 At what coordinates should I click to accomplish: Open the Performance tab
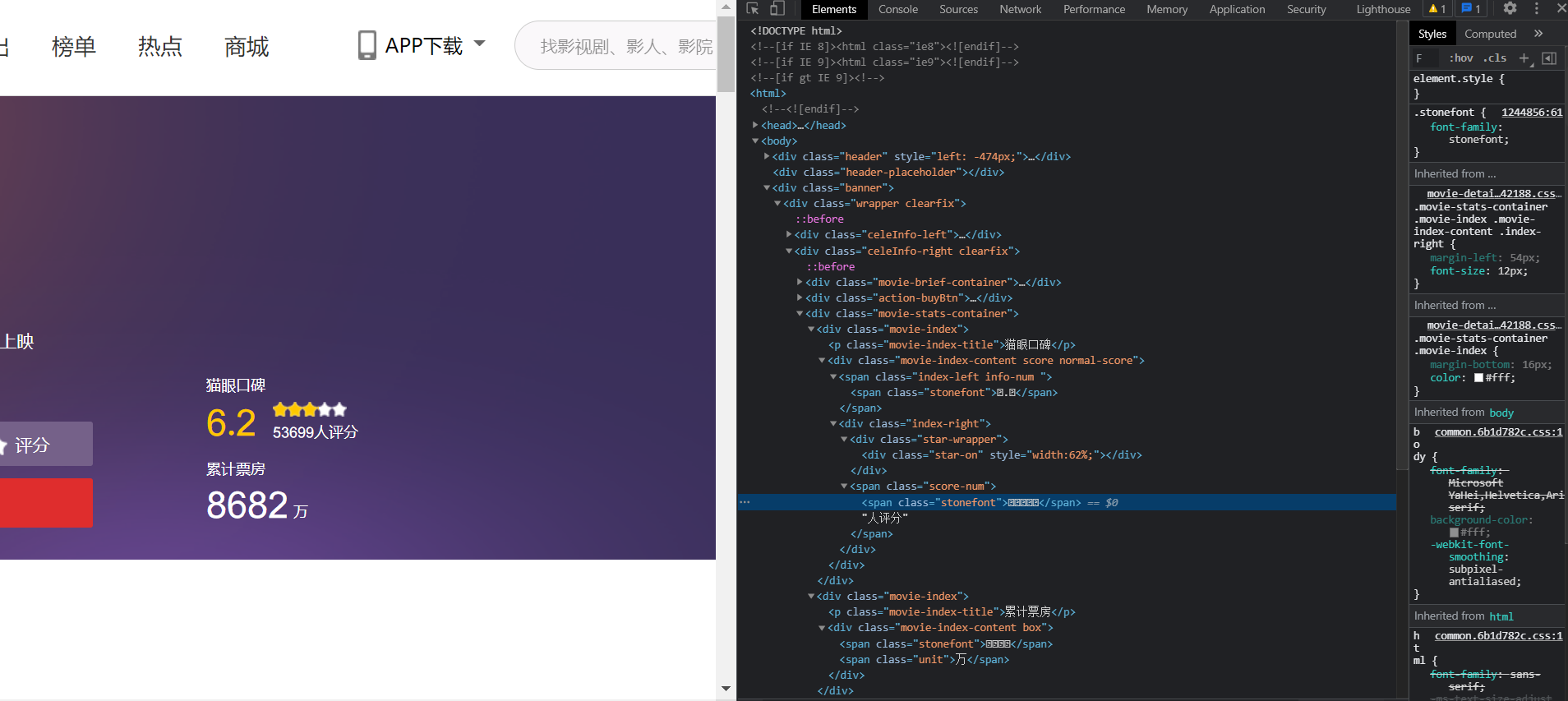[1094, 9]
